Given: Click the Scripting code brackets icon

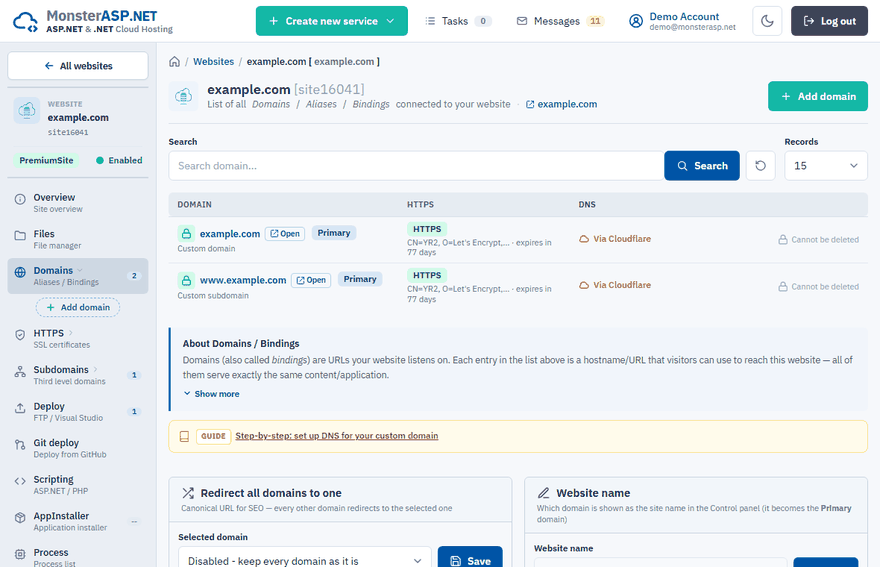Looking at the screenshot, I should 20,481.
